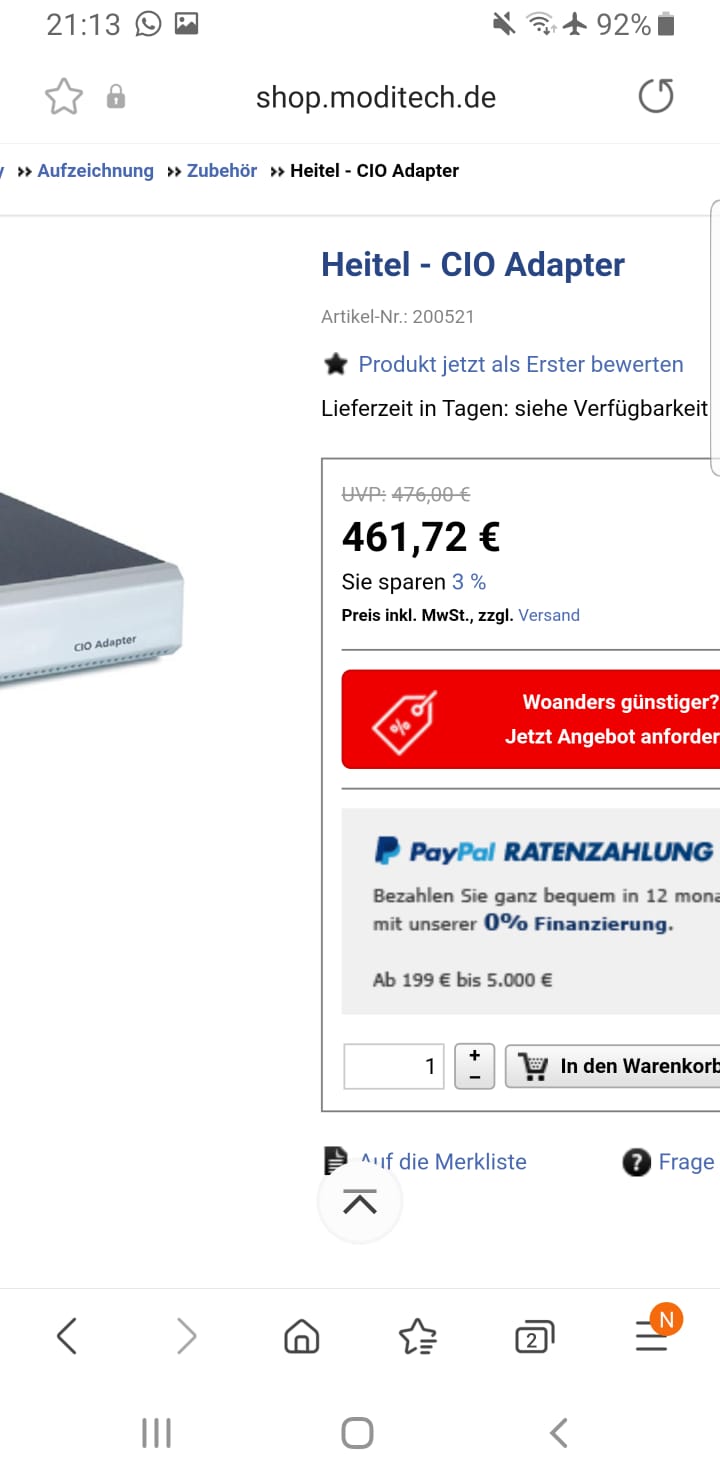This screenshot has width=720, height=1480.
Task: Click 'Produkt jetzt als Erster bewerten' link
Action: (x=521, y=364)
